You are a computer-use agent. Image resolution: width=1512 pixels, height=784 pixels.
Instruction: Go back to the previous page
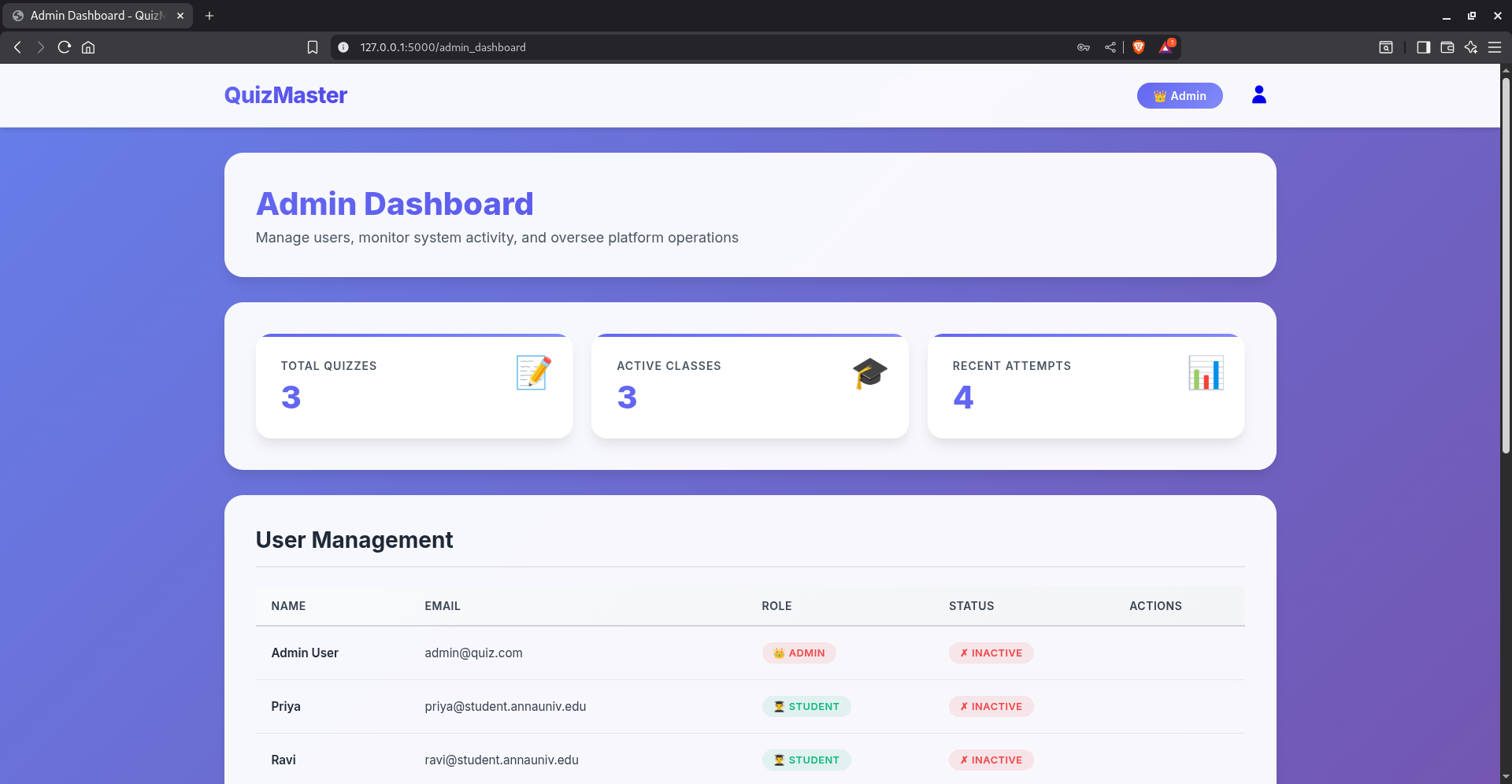point(17,47)
